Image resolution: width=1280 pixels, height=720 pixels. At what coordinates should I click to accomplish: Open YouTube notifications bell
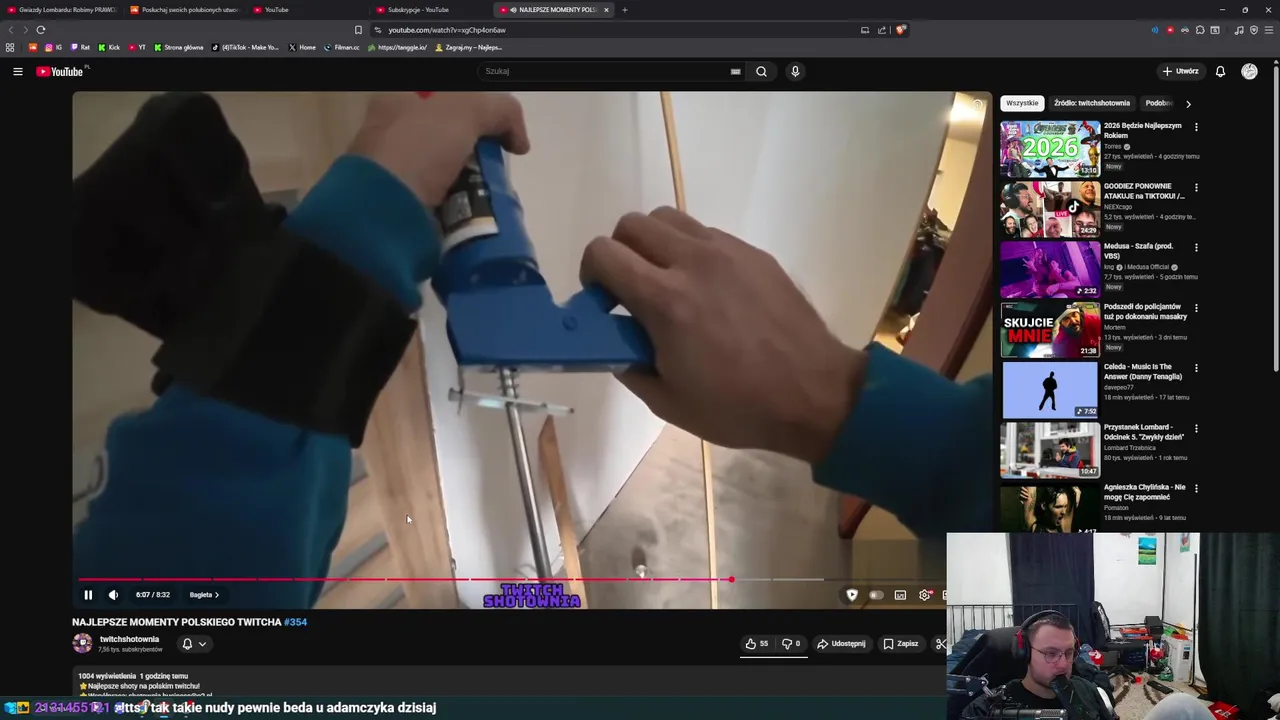click(x=1220, y=71)
